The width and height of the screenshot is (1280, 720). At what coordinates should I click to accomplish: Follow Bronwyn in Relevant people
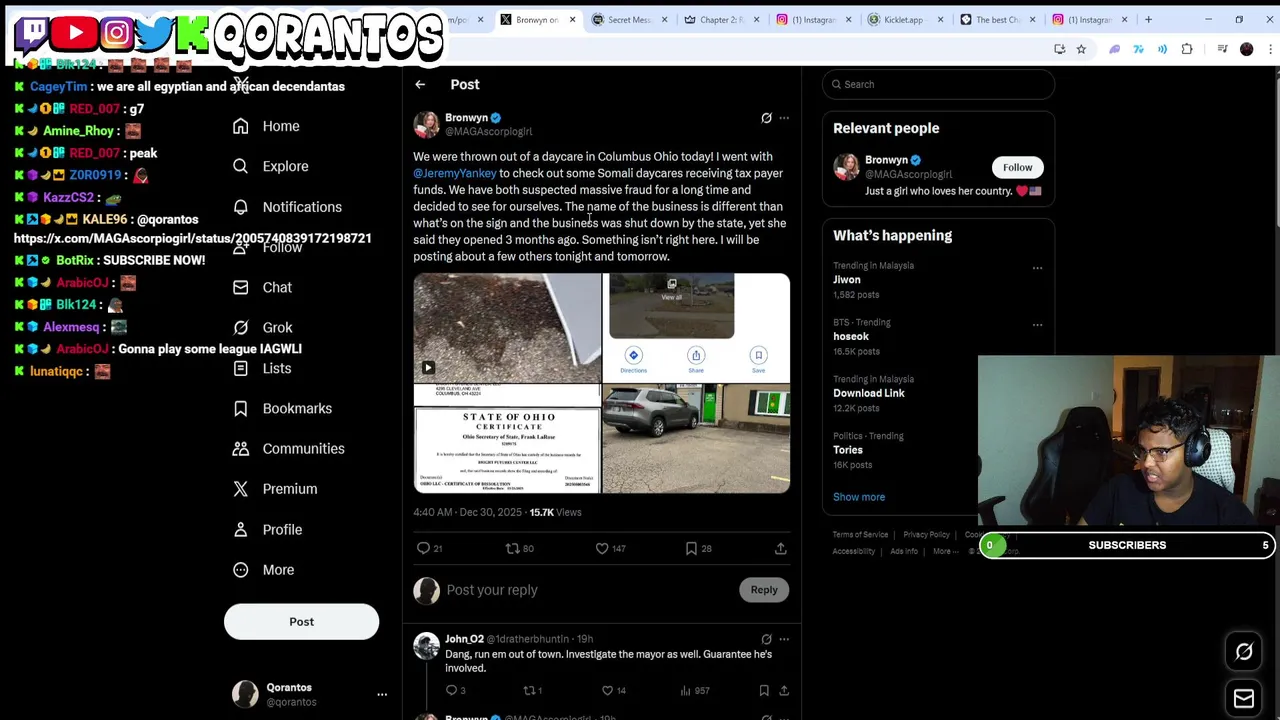point(1017,167)
